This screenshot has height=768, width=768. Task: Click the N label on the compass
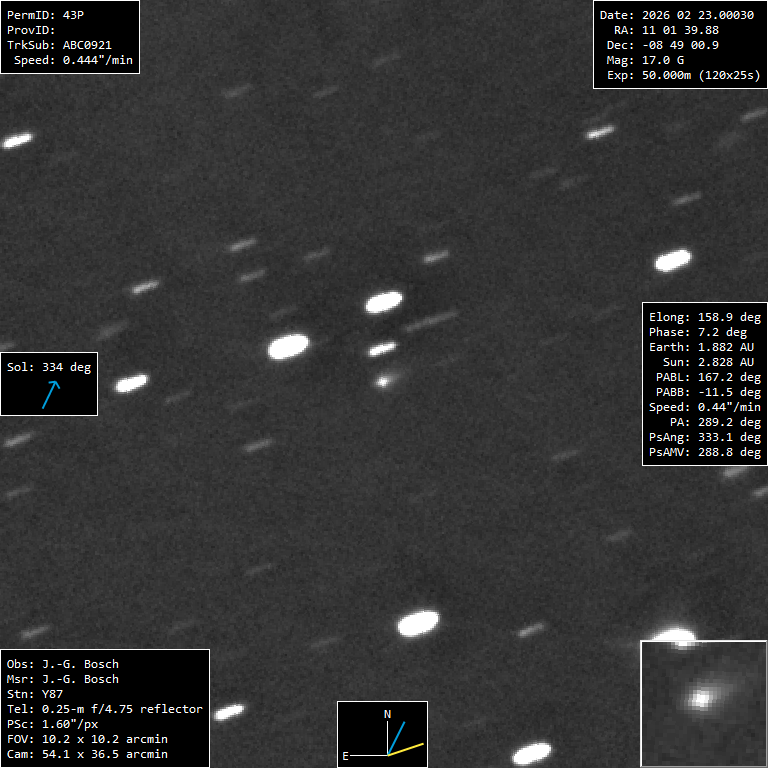click(388, 714)
